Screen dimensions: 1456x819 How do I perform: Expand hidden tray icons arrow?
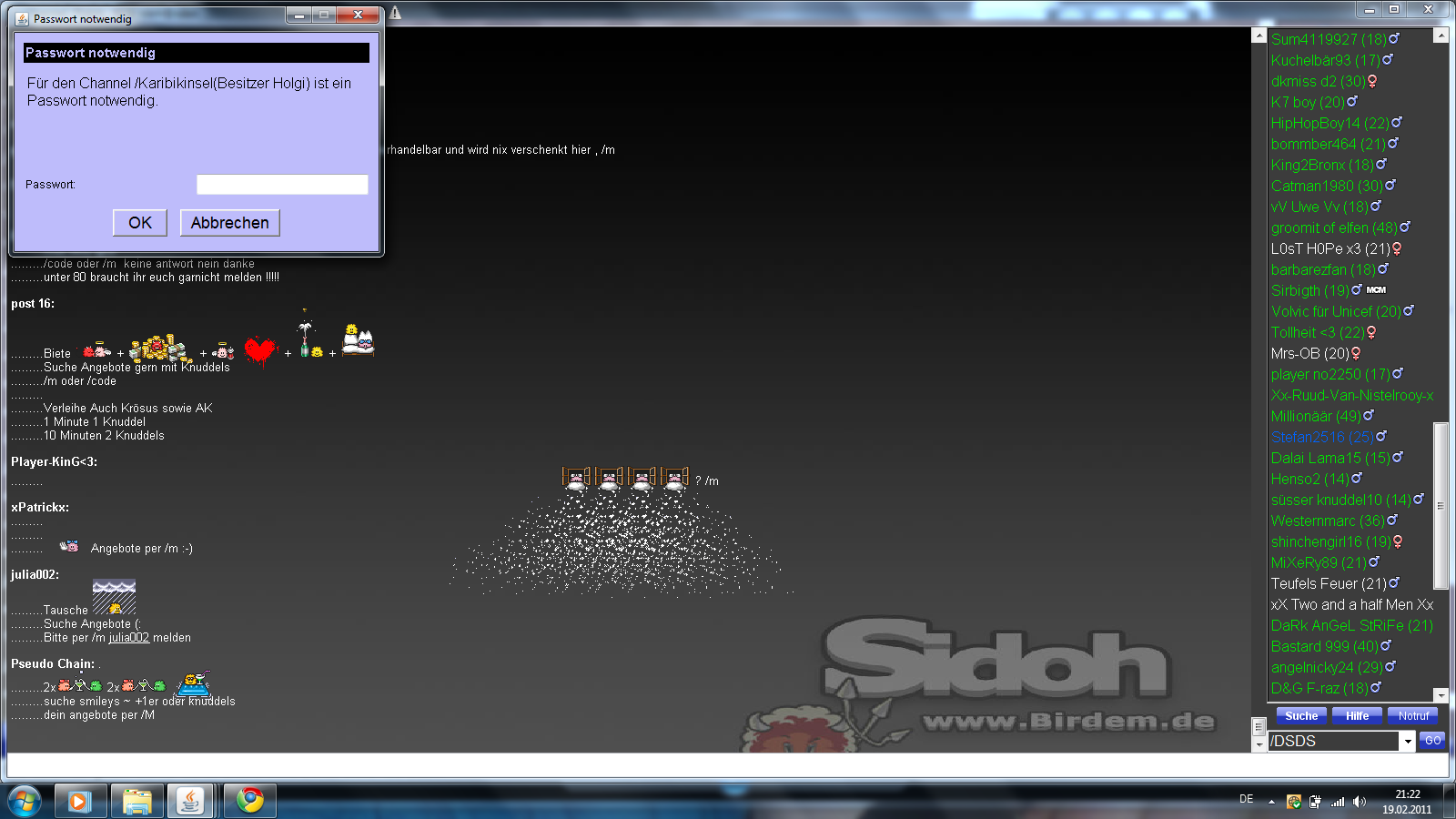[x=1272, y=802]
